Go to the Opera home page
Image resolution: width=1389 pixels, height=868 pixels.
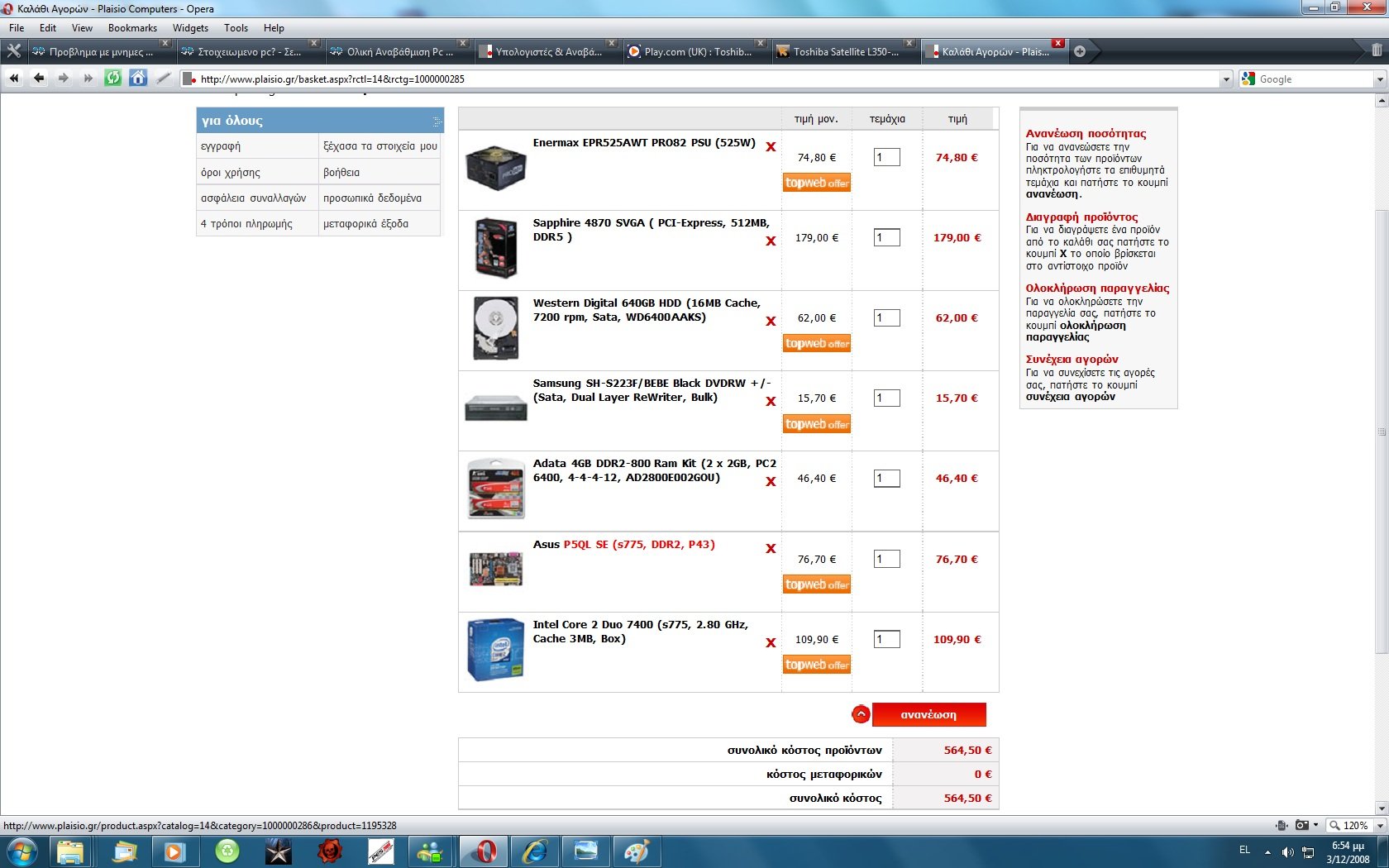tap(138, 79)
